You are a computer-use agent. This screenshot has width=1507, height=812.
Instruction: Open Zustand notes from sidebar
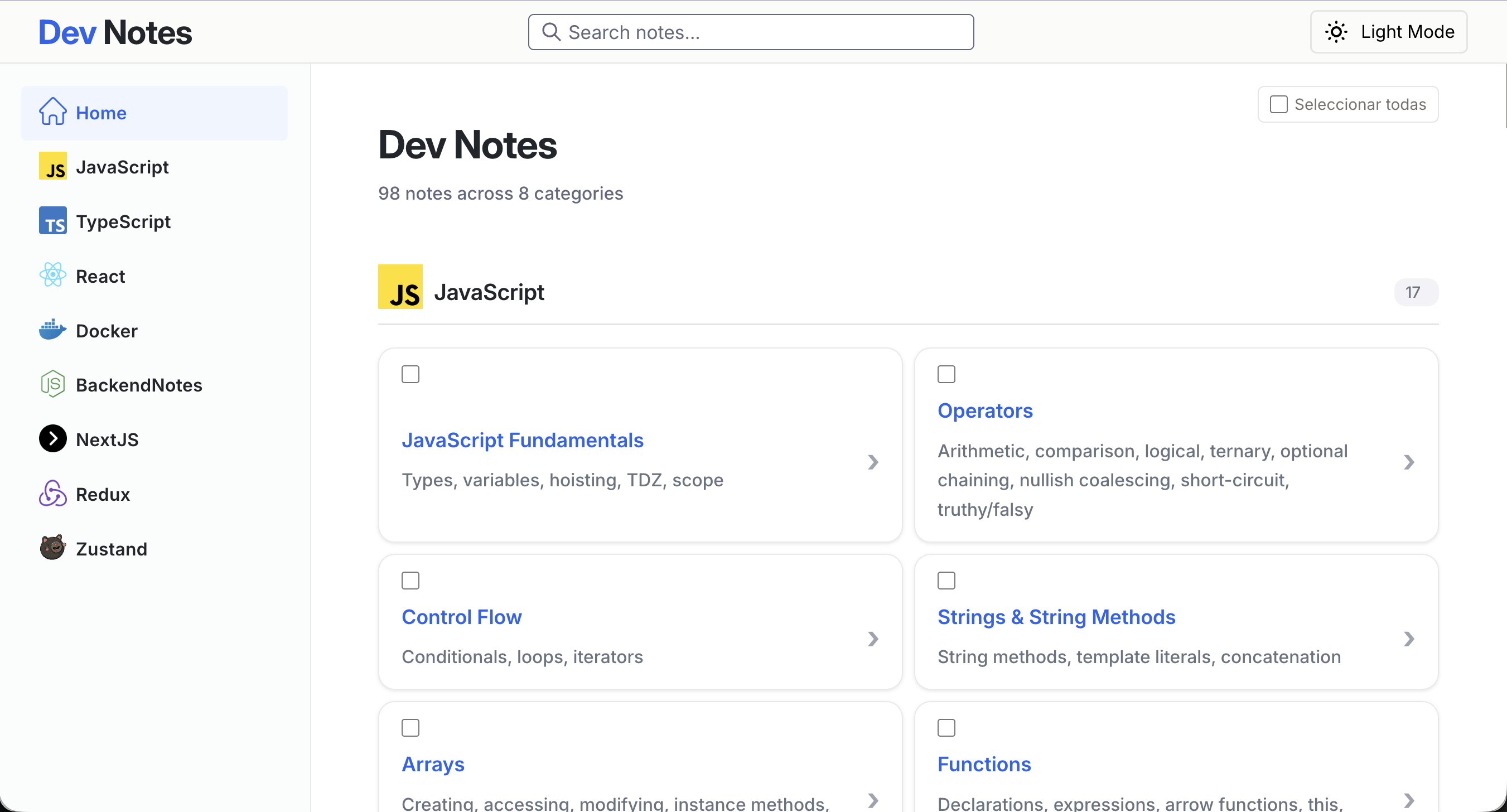tap(154, 549)
